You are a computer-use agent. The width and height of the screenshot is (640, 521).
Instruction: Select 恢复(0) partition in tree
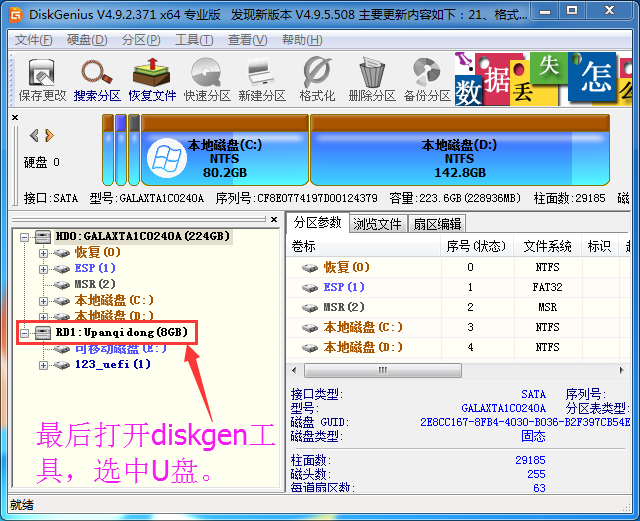(98, 252)
